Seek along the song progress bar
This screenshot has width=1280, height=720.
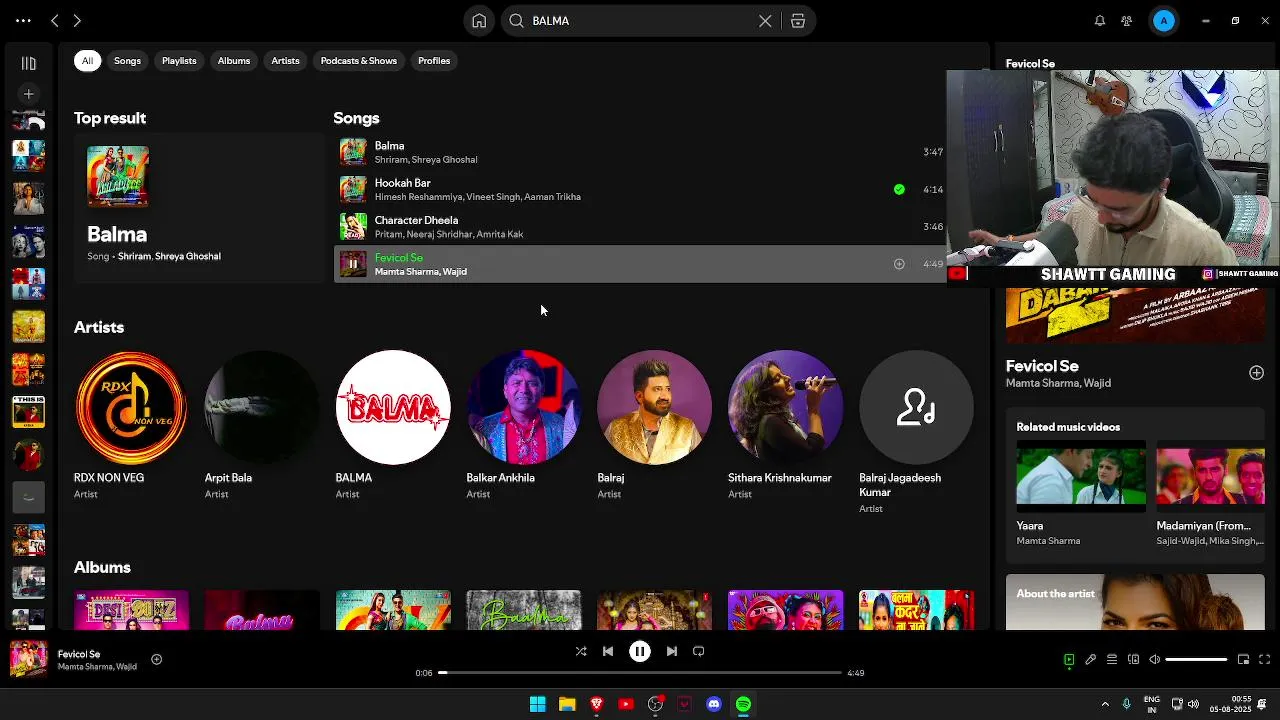[640, 673]
